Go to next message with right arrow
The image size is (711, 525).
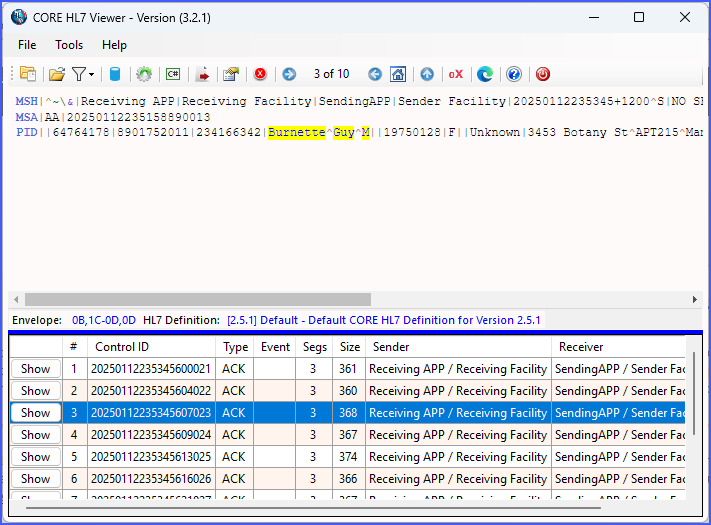point(289,74)
